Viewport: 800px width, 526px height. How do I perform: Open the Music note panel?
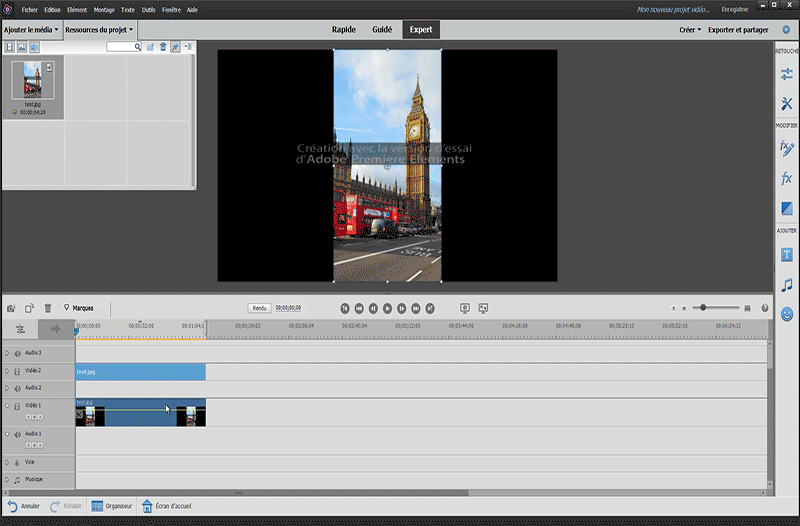click(x=786, y=285)
